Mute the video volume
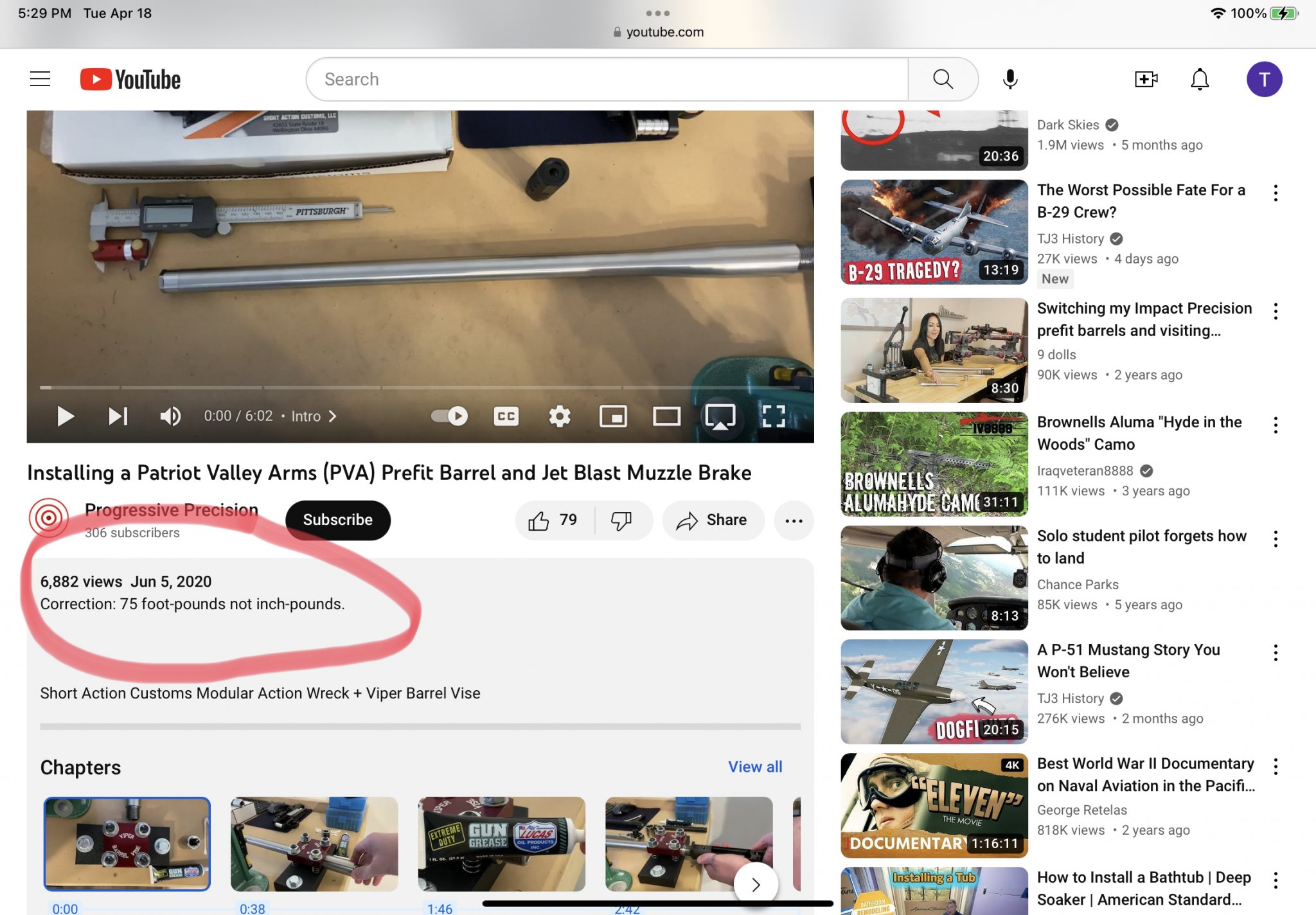Screen dimensions: 1316x915 point(170,416)
